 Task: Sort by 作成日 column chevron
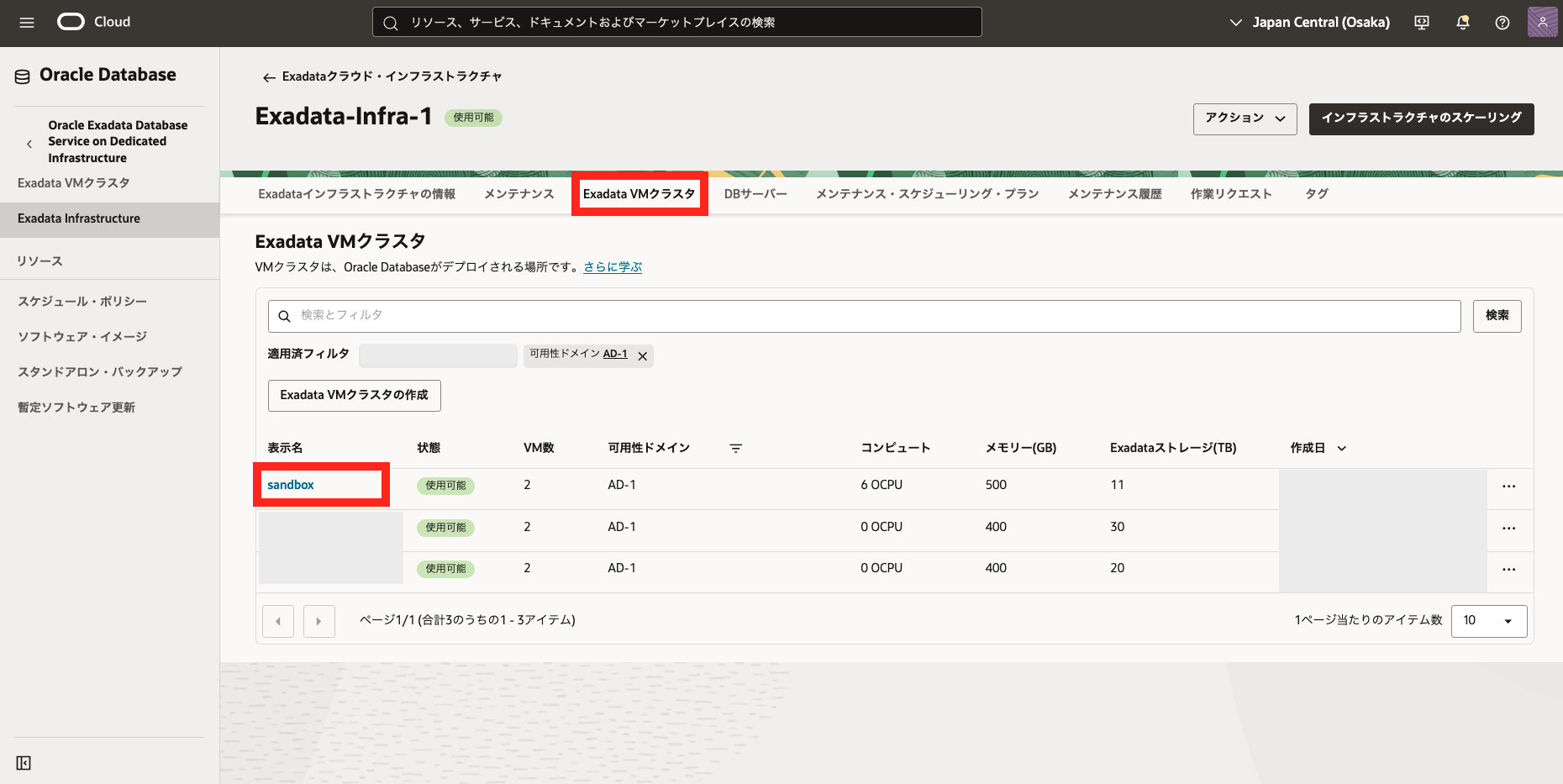tap(1341, 449)
